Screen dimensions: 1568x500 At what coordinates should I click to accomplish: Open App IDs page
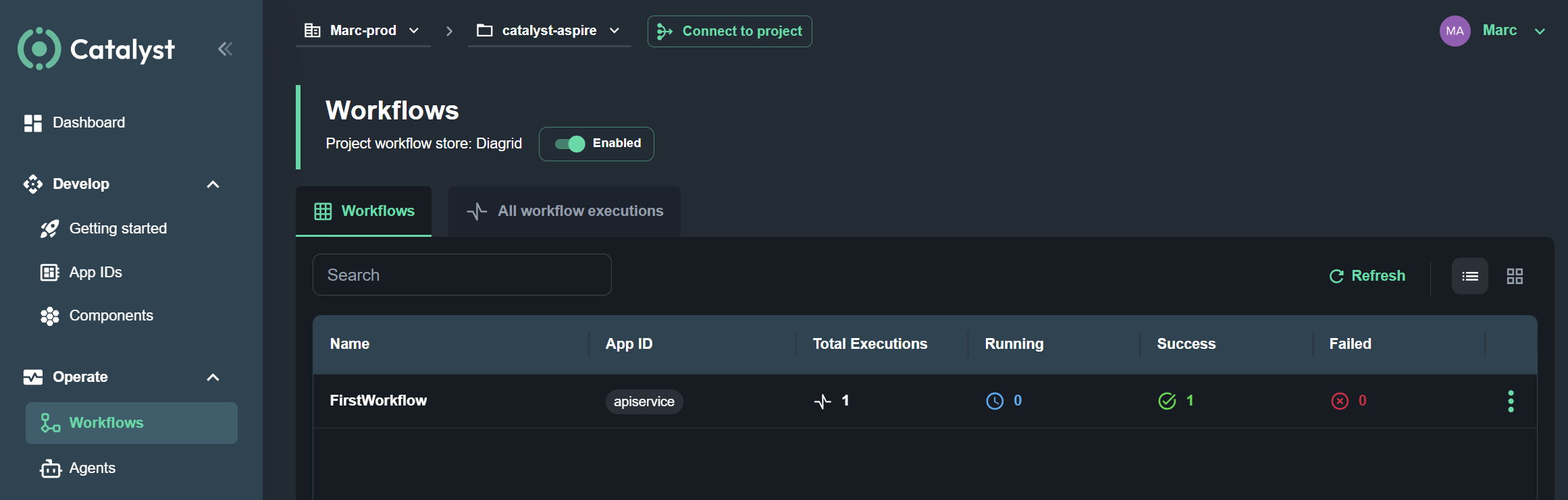point(96,273)
